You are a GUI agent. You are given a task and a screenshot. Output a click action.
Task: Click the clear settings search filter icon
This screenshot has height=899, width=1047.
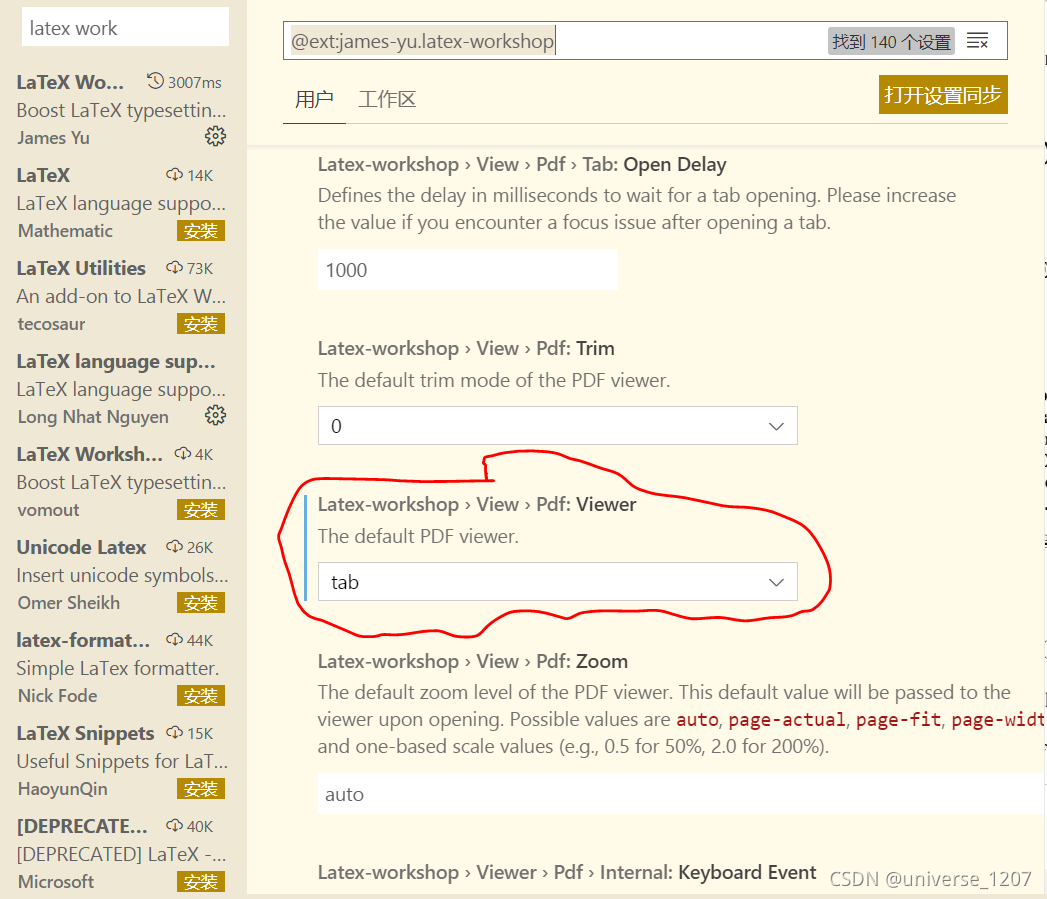pyautogui.click(x=978, y=41)
